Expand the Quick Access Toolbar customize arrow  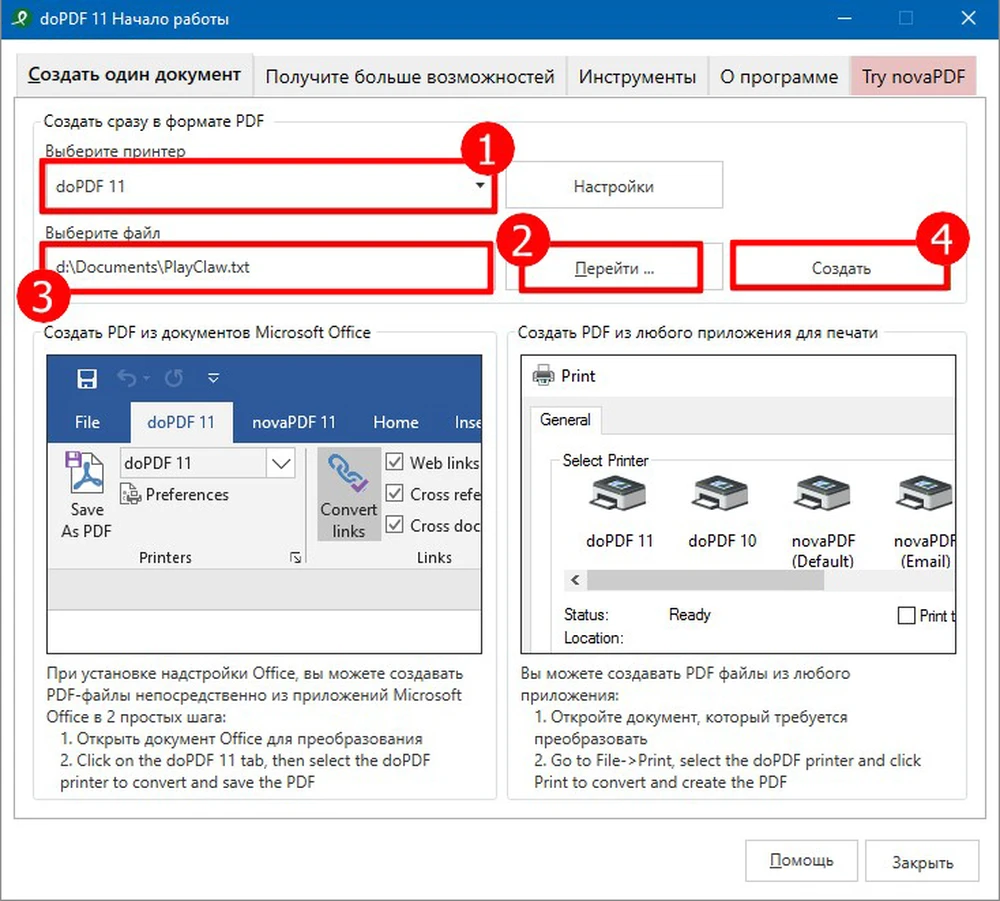point(213,378)
